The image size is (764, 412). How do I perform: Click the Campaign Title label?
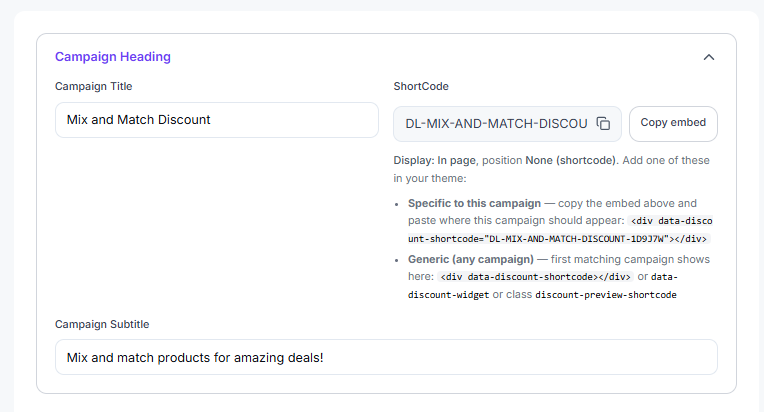pos(94,86)
